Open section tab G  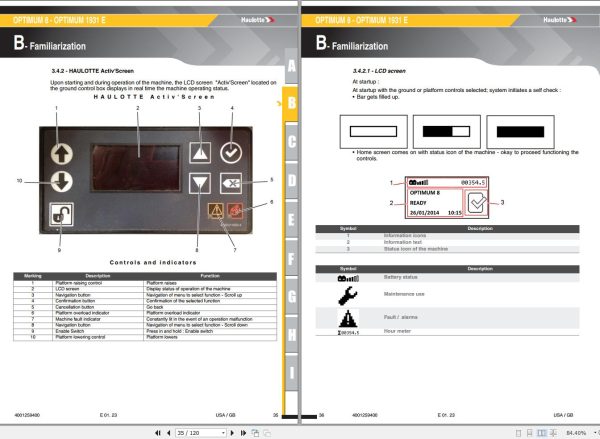[x=292, y=296]
